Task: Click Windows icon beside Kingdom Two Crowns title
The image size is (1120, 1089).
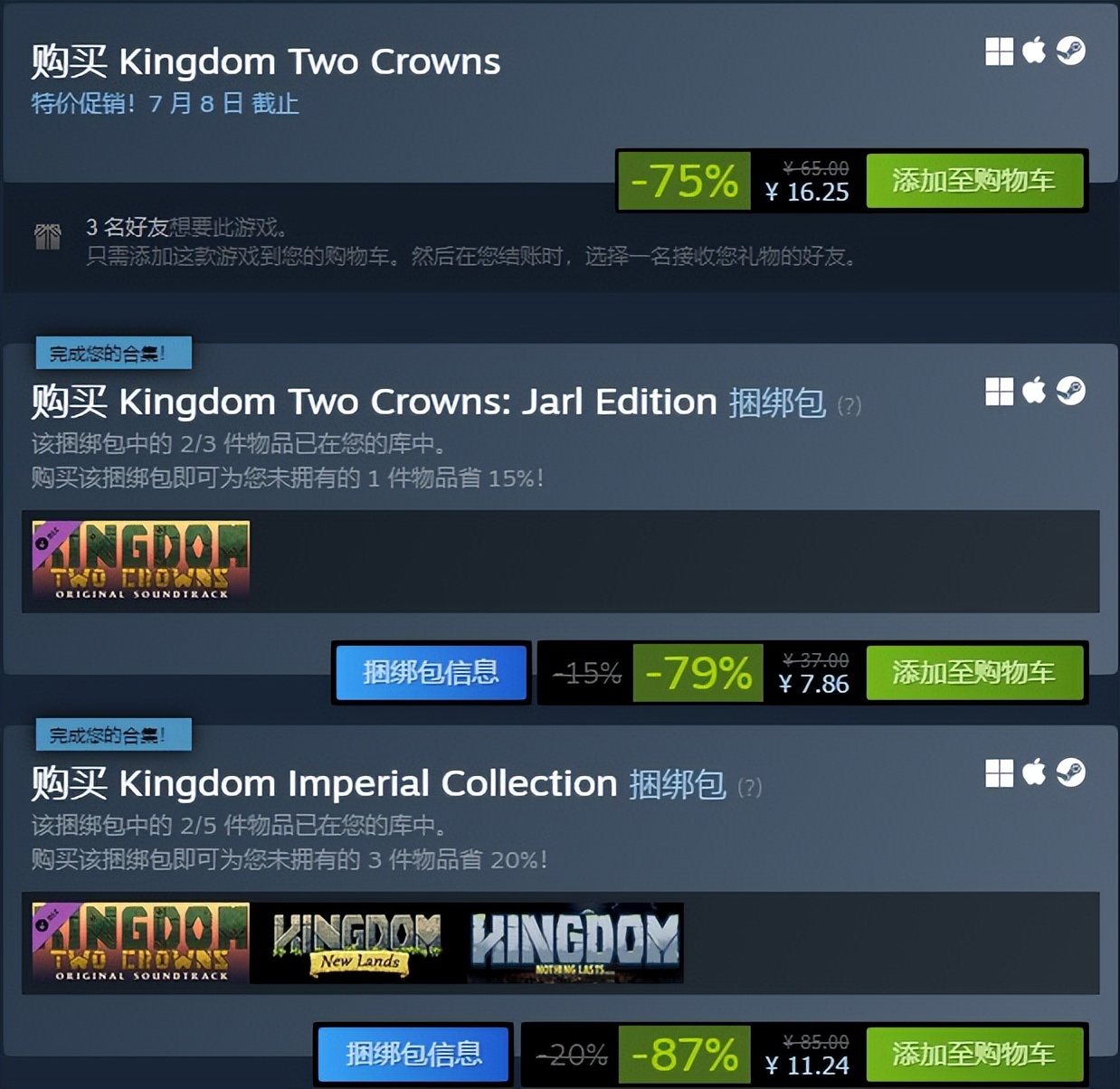Action: tap(999, 52)
